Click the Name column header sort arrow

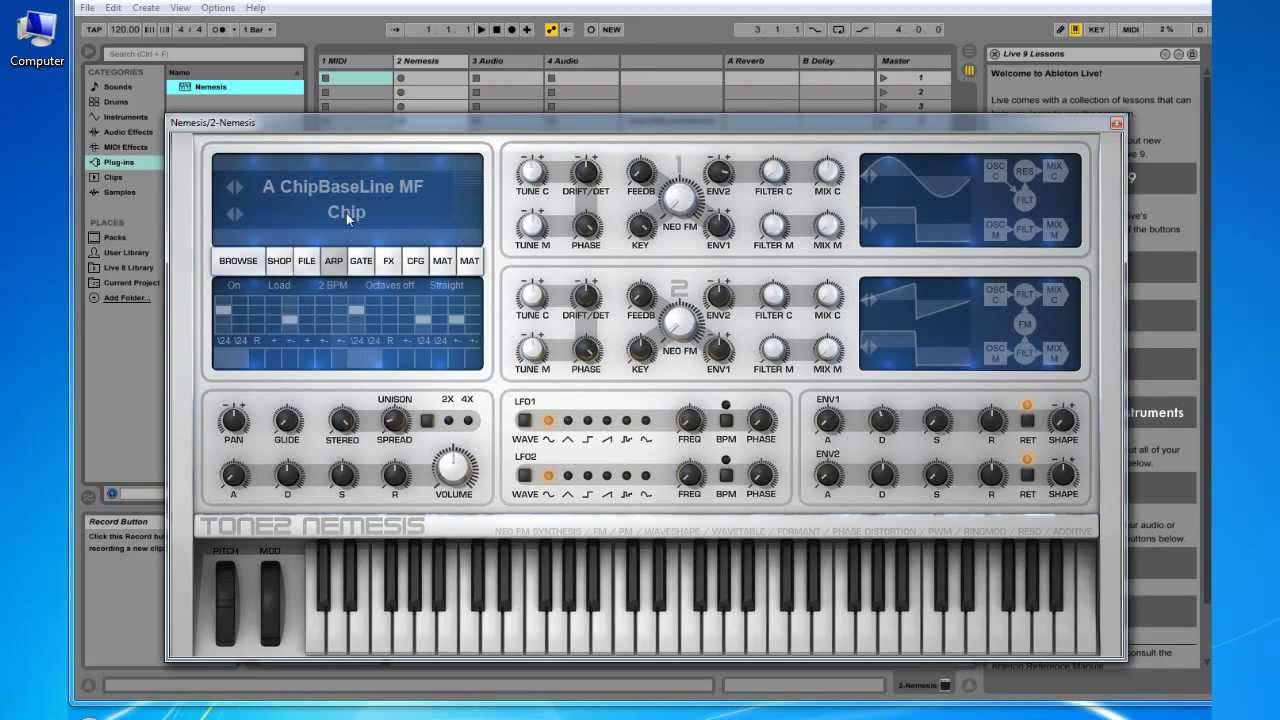pyautogui.click(x=296, y=73)
